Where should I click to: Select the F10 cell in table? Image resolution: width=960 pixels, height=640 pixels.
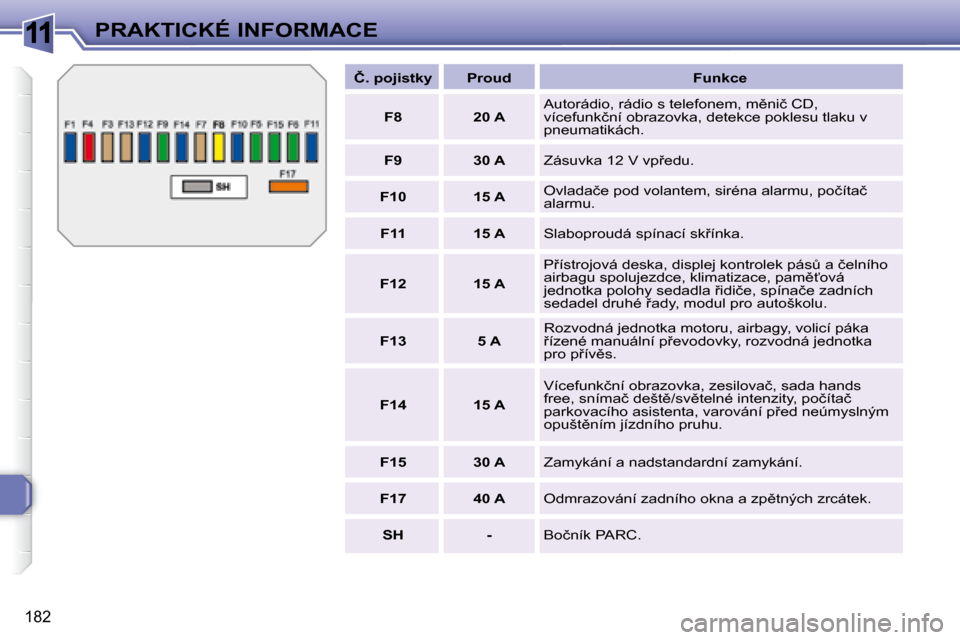click(392, 197)
